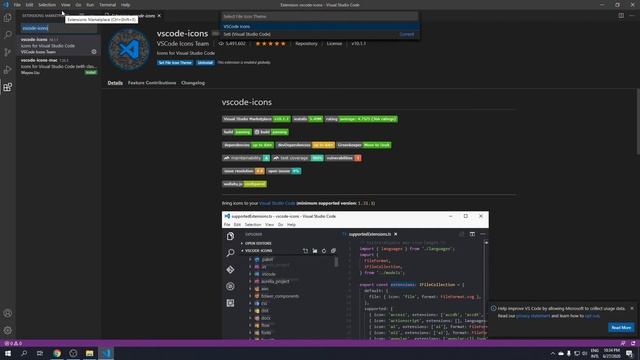Click Read More in the notification
Image resolution: width=640 pixels, height=360 pixels.
[621, 327]
